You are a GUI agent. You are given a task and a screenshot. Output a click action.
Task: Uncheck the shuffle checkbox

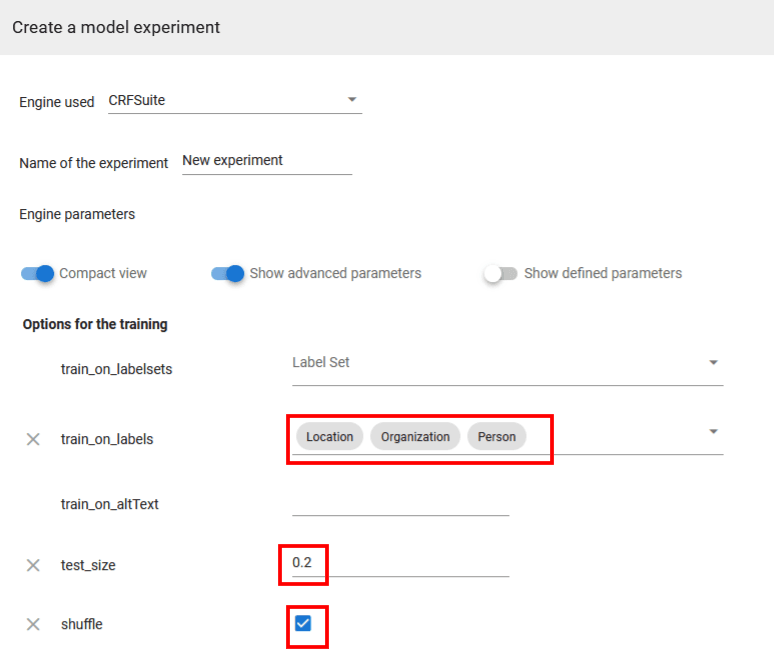tap(303, 624)
